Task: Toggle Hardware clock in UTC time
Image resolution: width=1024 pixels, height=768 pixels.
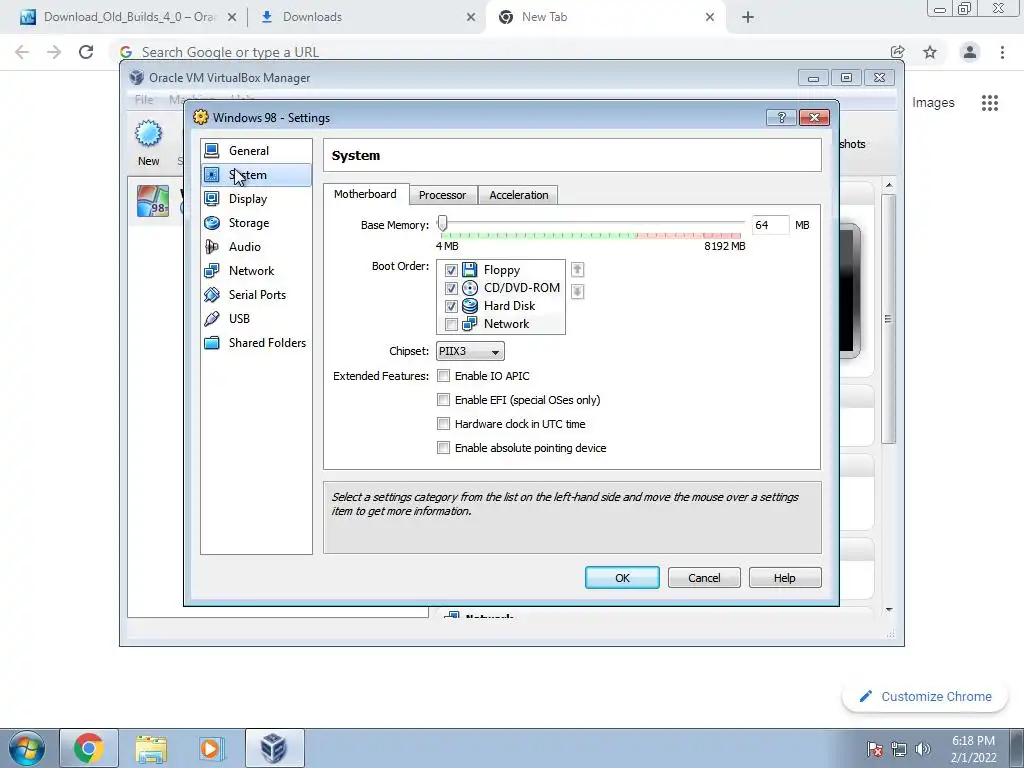Action: point(443,424)
